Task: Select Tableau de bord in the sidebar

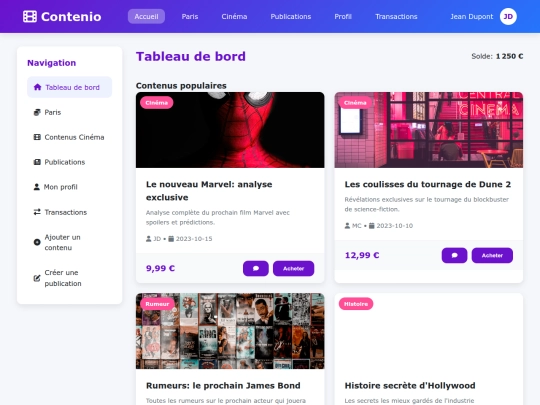Action: click(70, 87)
